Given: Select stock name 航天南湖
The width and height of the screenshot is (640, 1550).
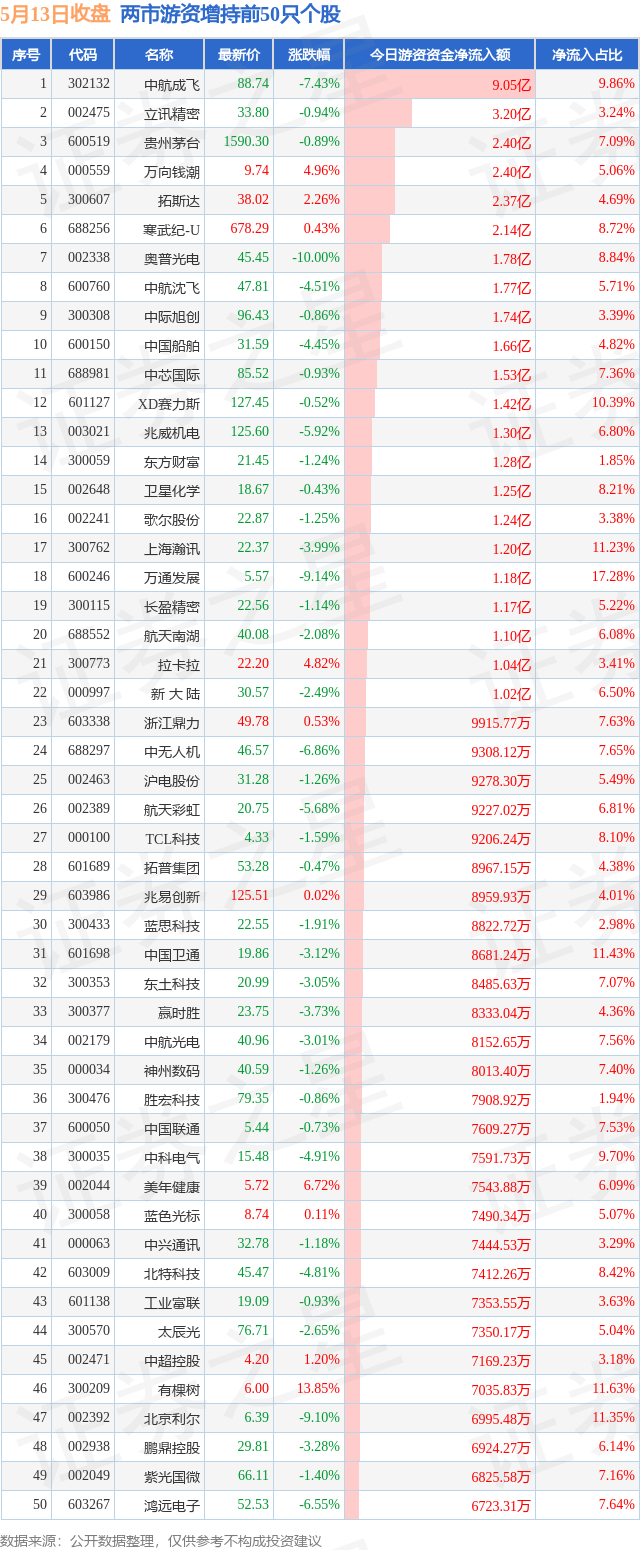Looking at the screenshot, I should pyautogui.click(x=172, y=636).
